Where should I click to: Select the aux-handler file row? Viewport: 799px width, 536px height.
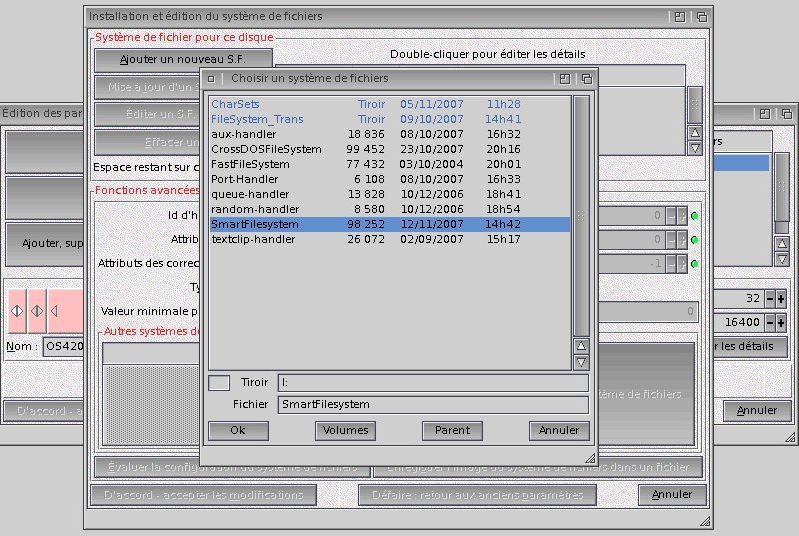point(390,134)
